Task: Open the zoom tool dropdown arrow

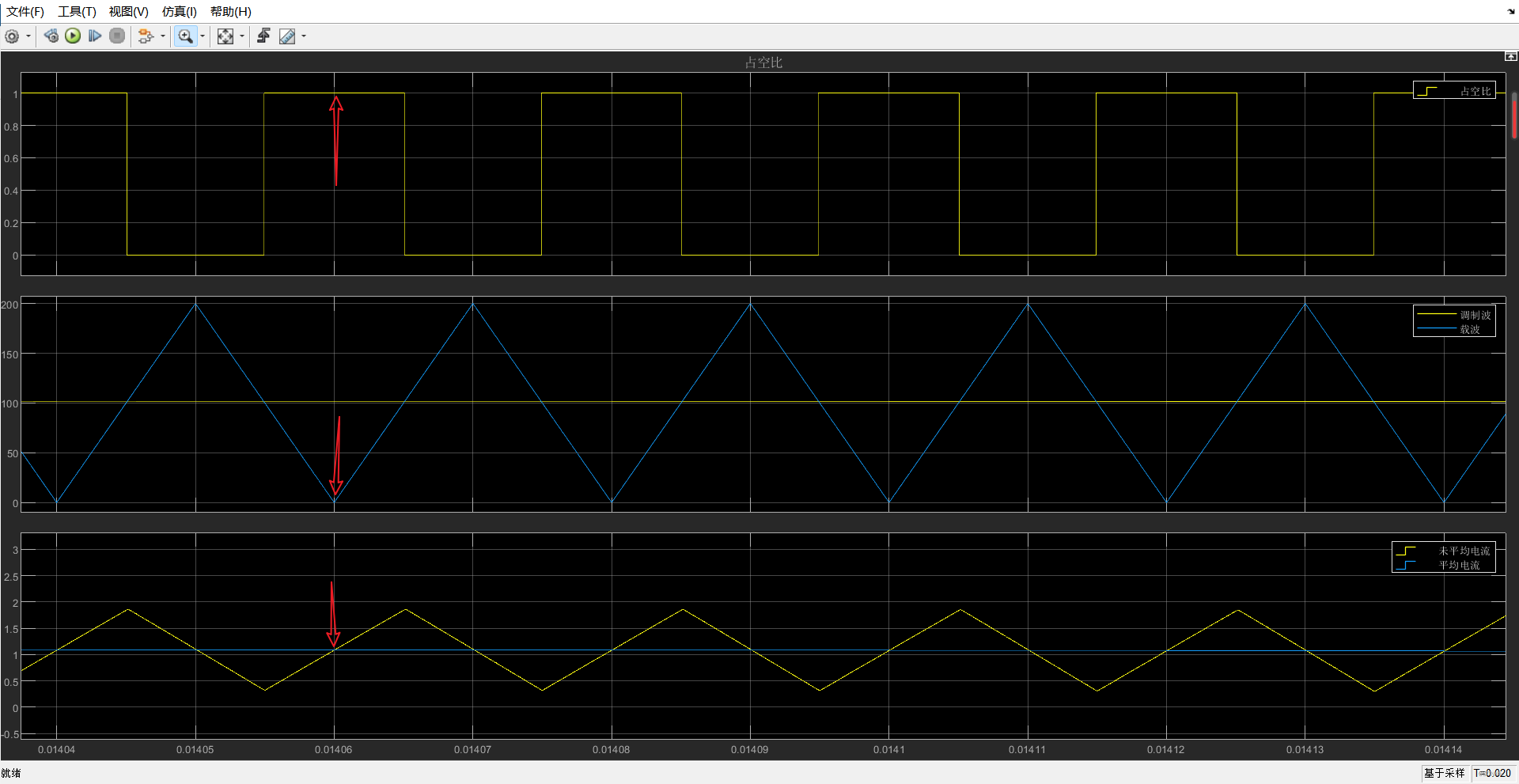Action: pos(203,36)
